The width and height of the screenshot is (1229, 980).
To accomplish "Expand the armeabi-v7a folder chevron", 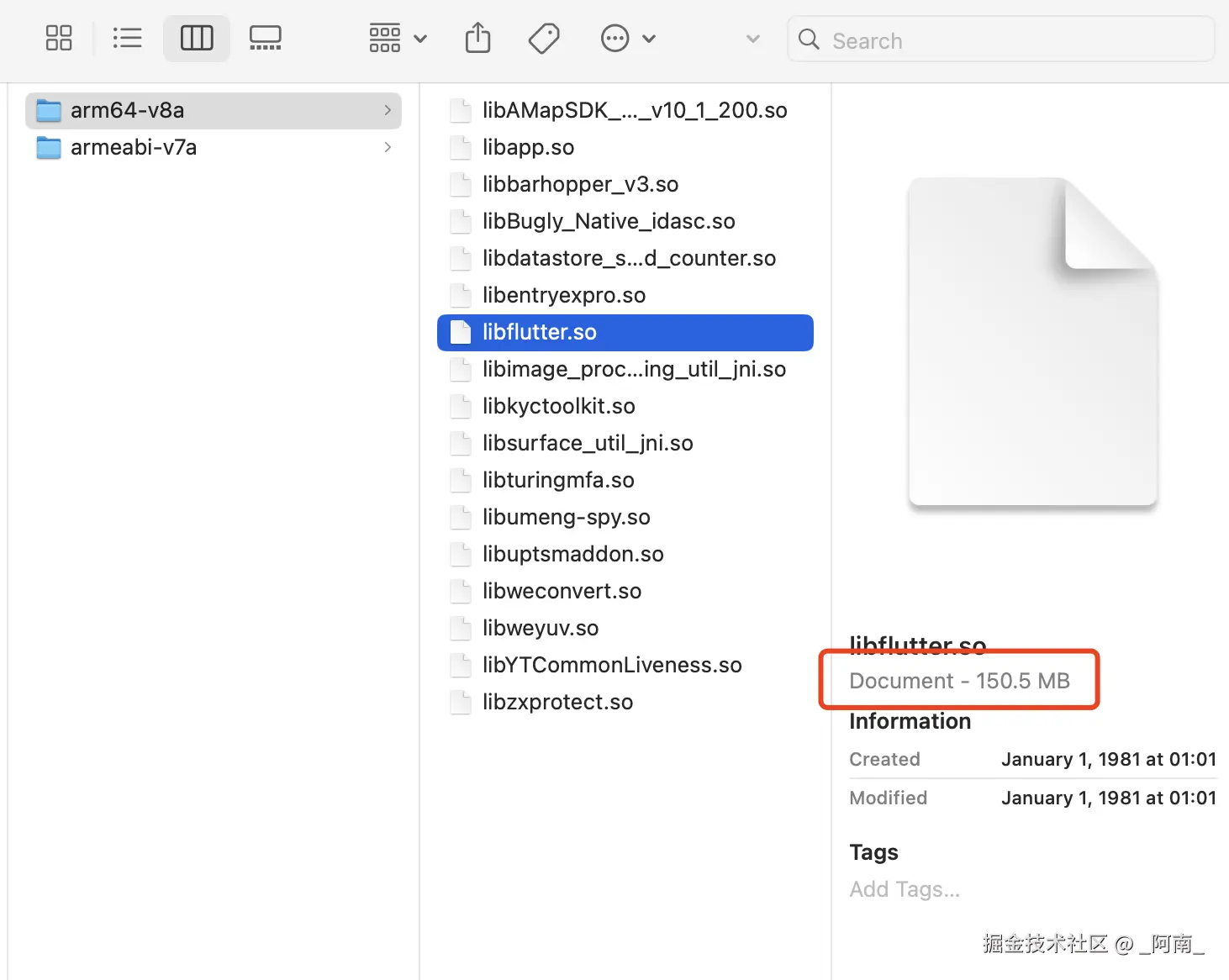I will pyautogui.click(x=388, y=147).
